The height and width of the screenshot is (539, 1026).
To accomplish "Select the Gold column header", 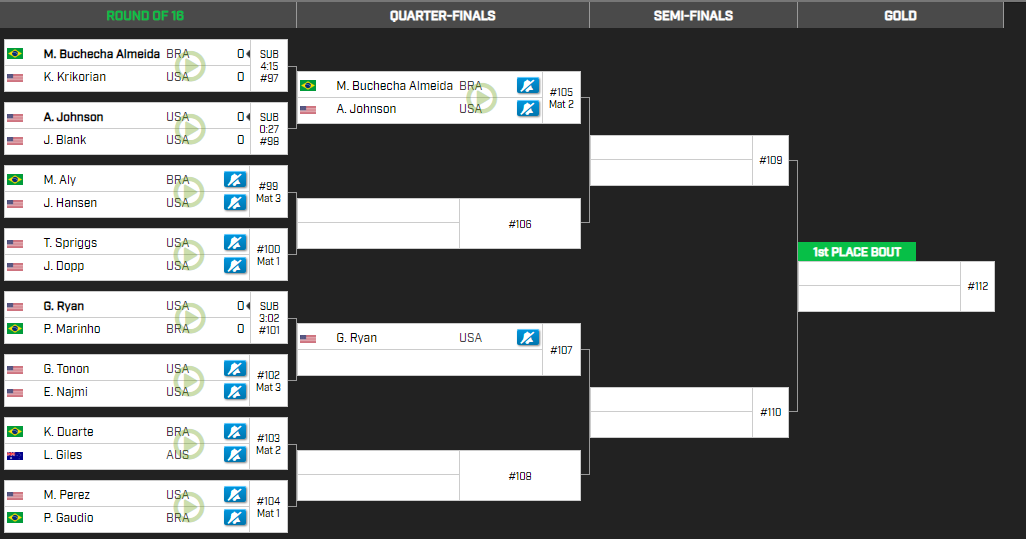I will [900, 16].
